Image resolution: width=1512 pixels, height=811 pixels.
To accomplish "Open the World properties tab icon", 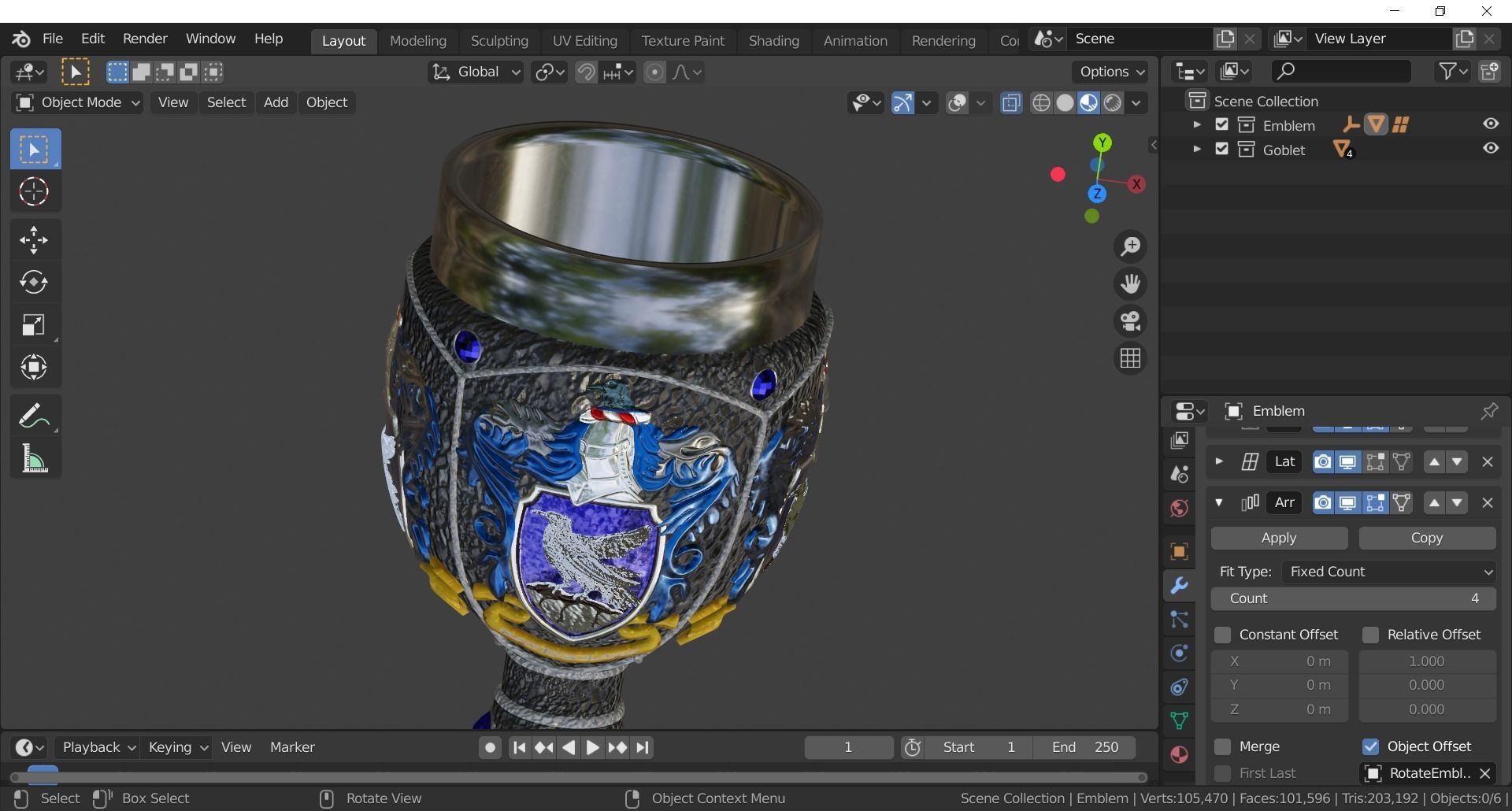I will pos(1179,508).
